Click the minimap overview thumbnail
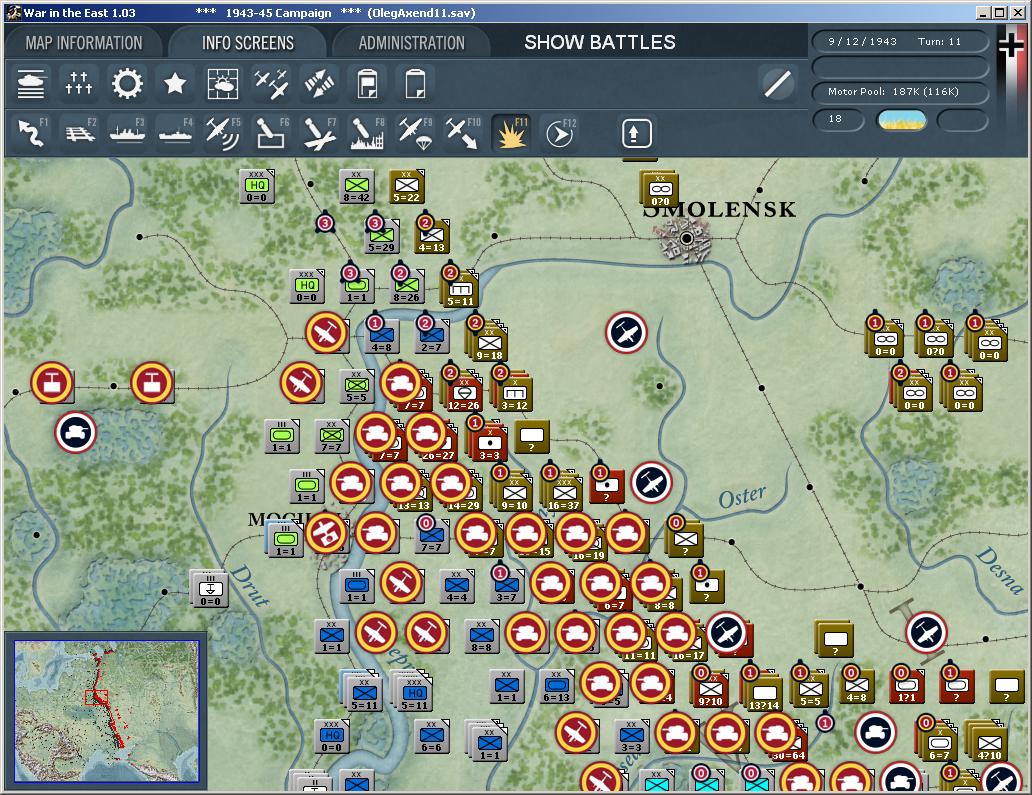The image size is (1032, 795). (x=107, y=711)
